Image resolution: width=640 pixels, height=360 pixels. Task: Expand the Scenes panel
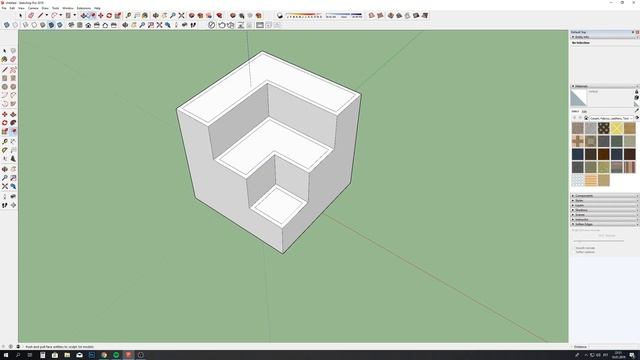point(573,215)
